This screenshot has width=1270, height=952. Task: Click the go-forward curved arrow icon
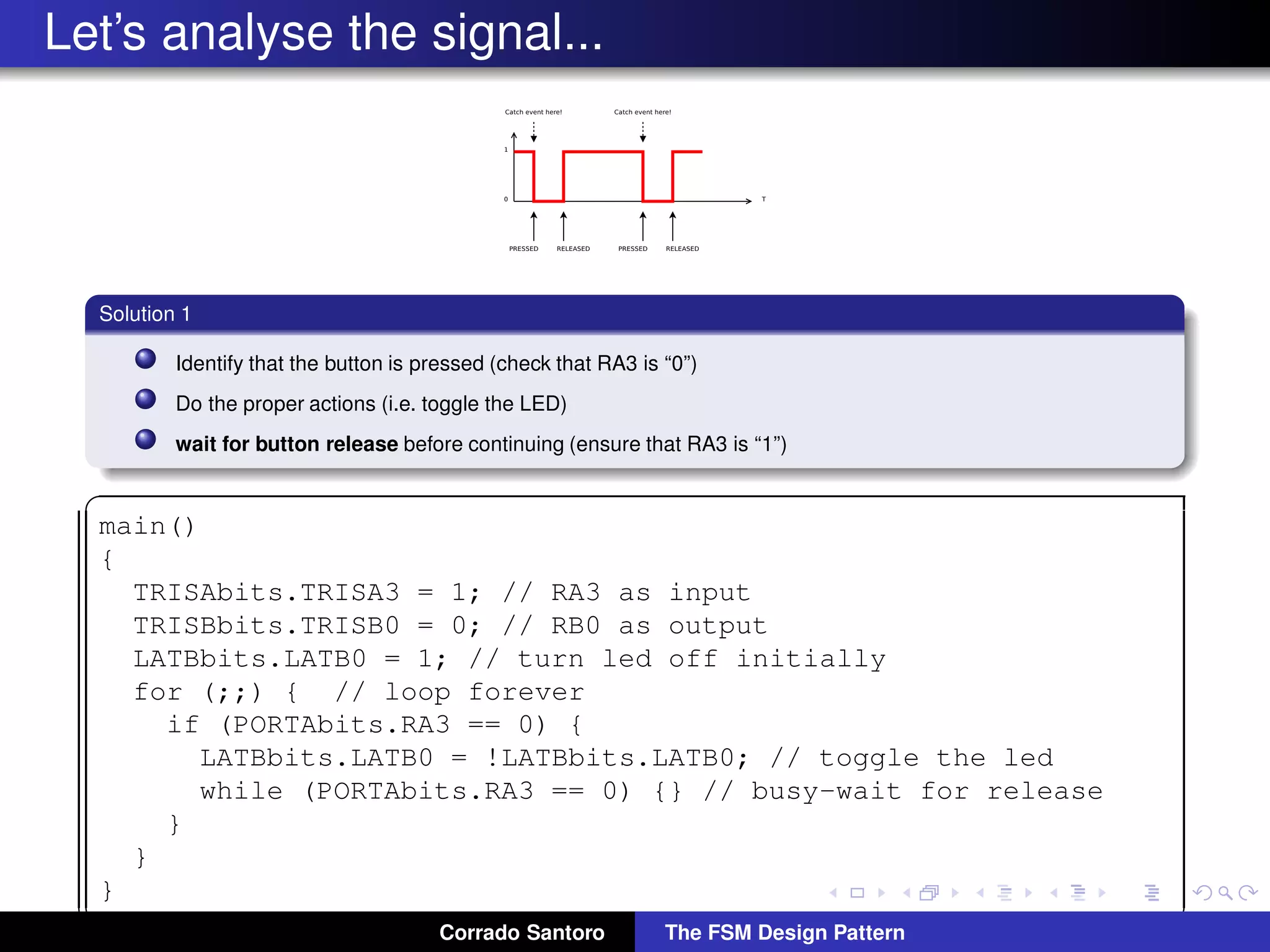(1248, 892)
